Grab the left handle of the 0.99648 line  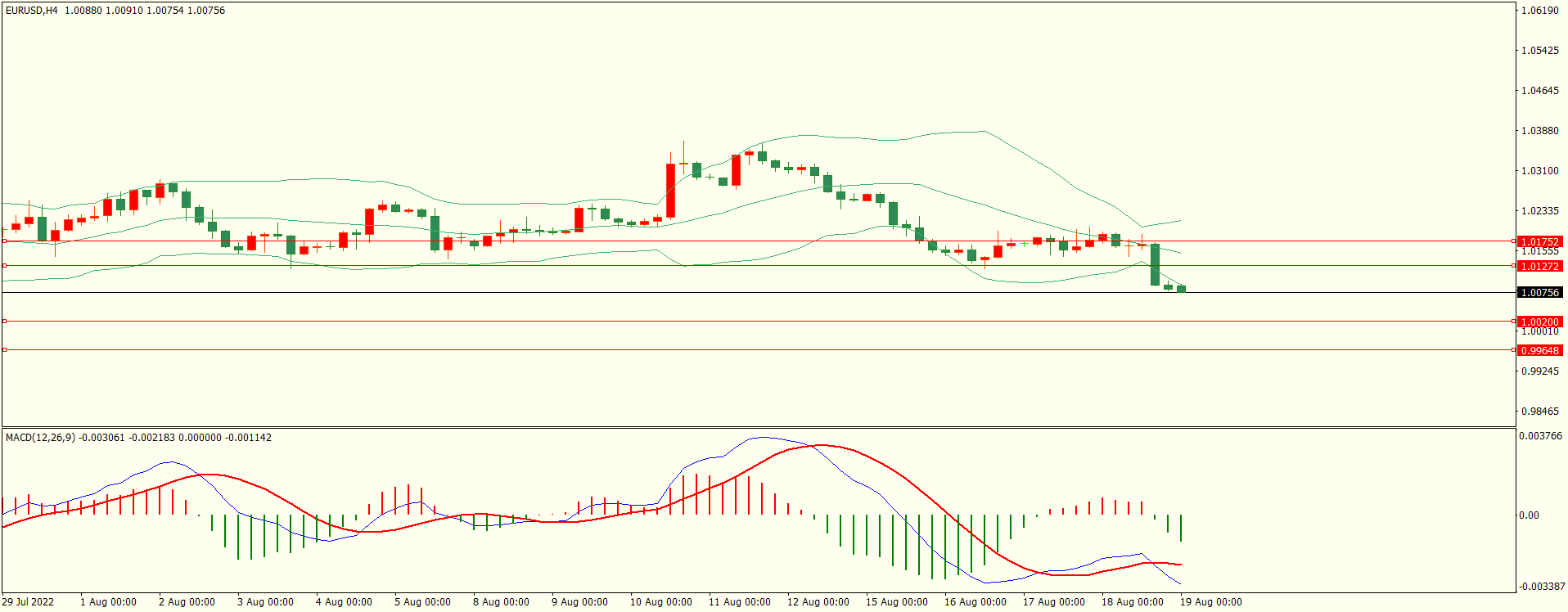4,350
